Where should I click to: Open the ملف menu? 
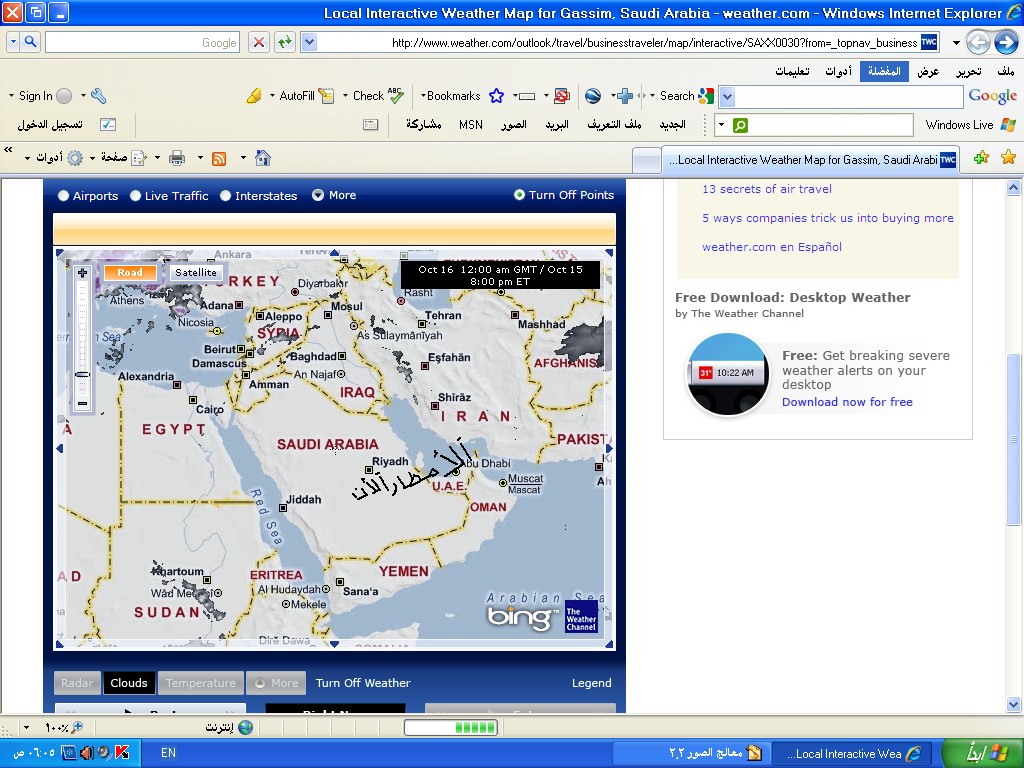coord(1006,71)
